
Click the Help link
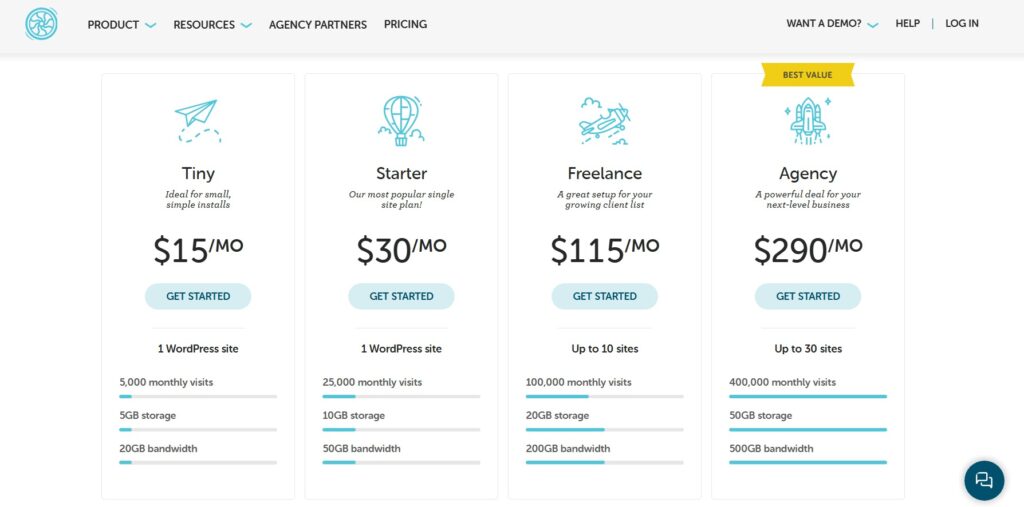tap(908, 24)
